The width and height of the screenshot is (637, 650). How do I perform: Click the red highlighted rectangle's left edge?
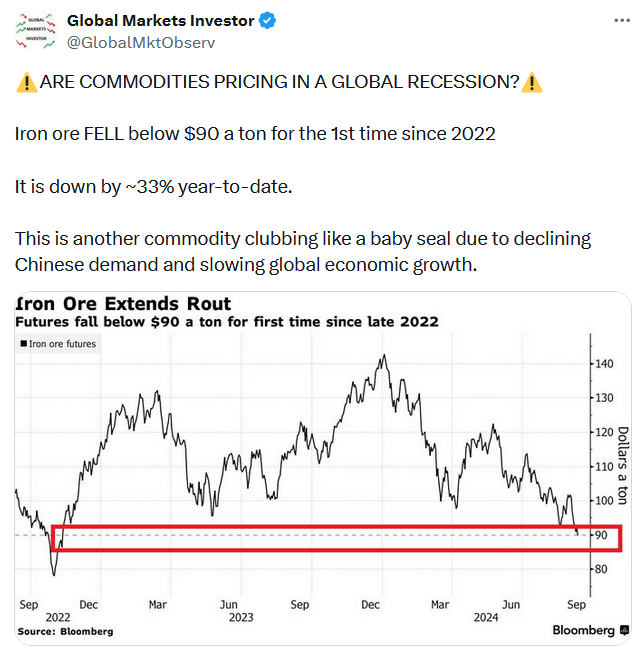(52, 537)
